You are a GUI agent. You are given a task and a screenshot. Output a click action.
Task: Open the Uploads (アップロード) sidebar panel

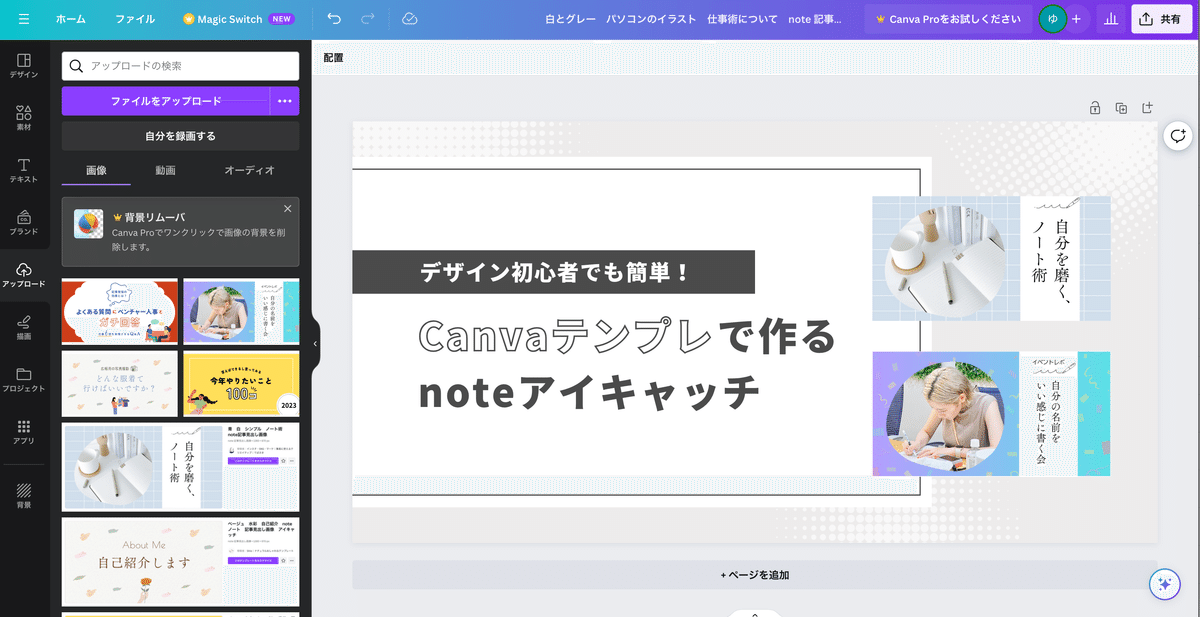pyautogui.click(x=24, y=275)
